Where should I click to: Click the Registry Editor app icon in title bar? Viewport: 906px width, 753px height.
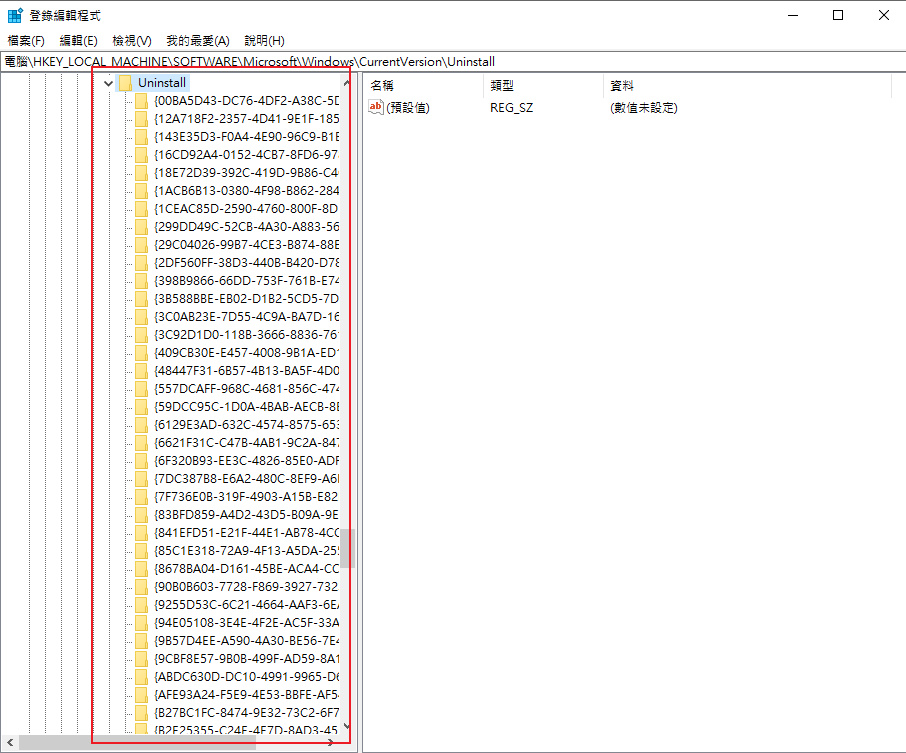point(16,16)
